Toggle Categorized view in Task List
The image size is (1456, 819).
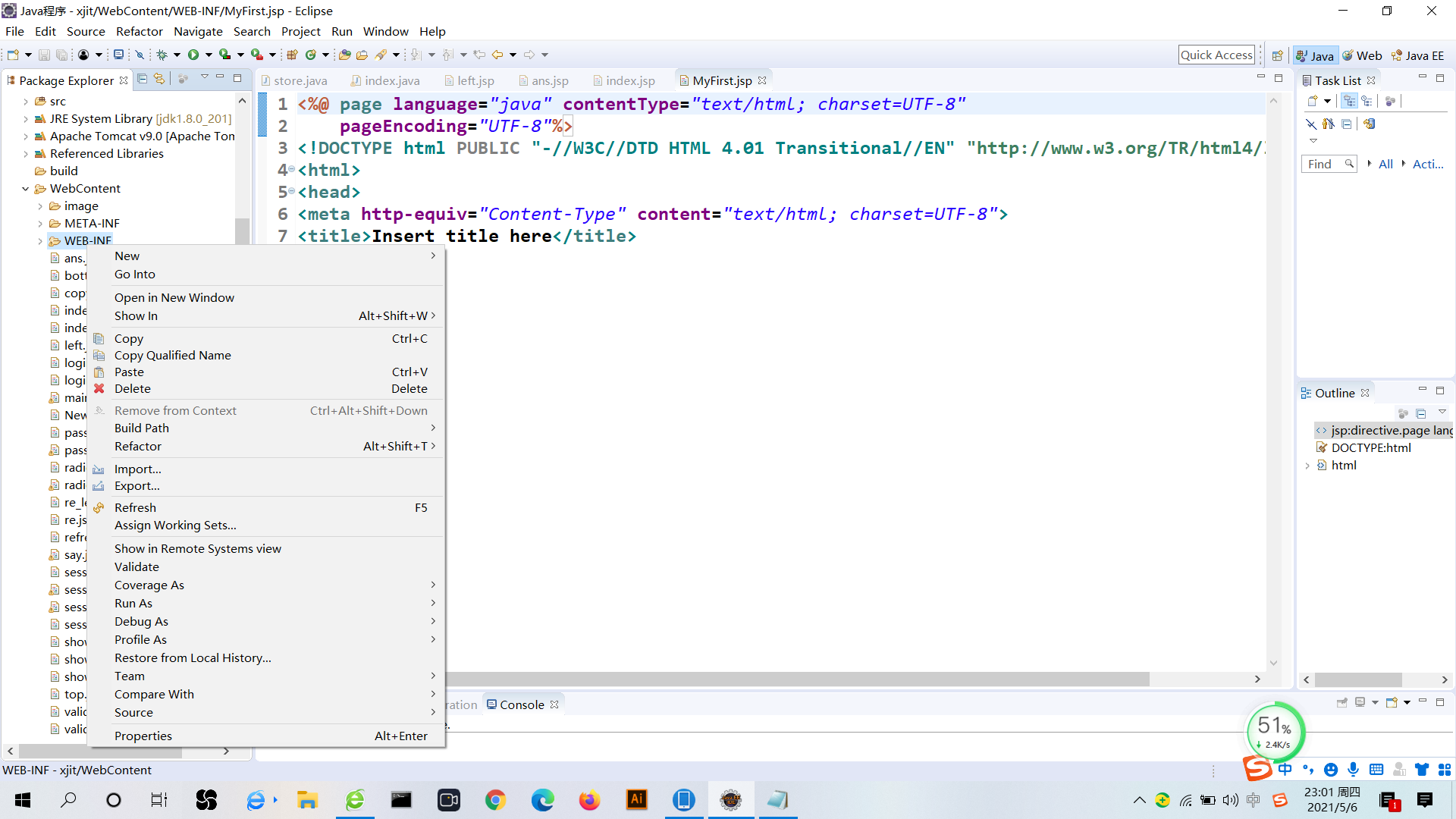(1349, 101)
